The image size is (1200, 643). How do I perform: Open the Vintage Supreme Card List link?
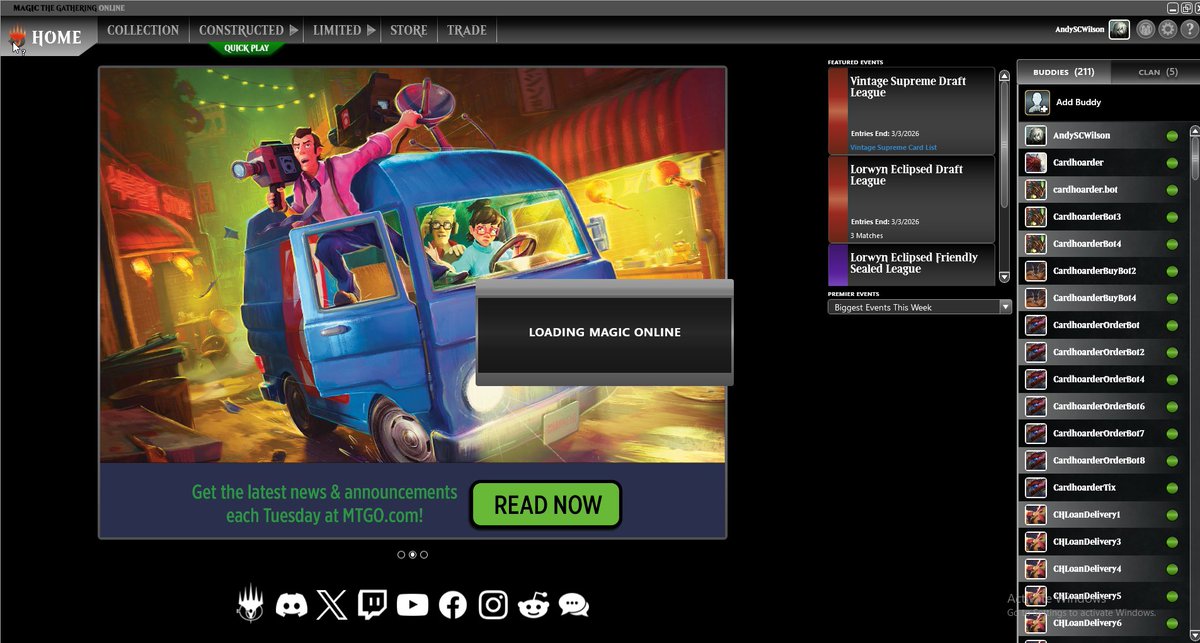[893, 147]
